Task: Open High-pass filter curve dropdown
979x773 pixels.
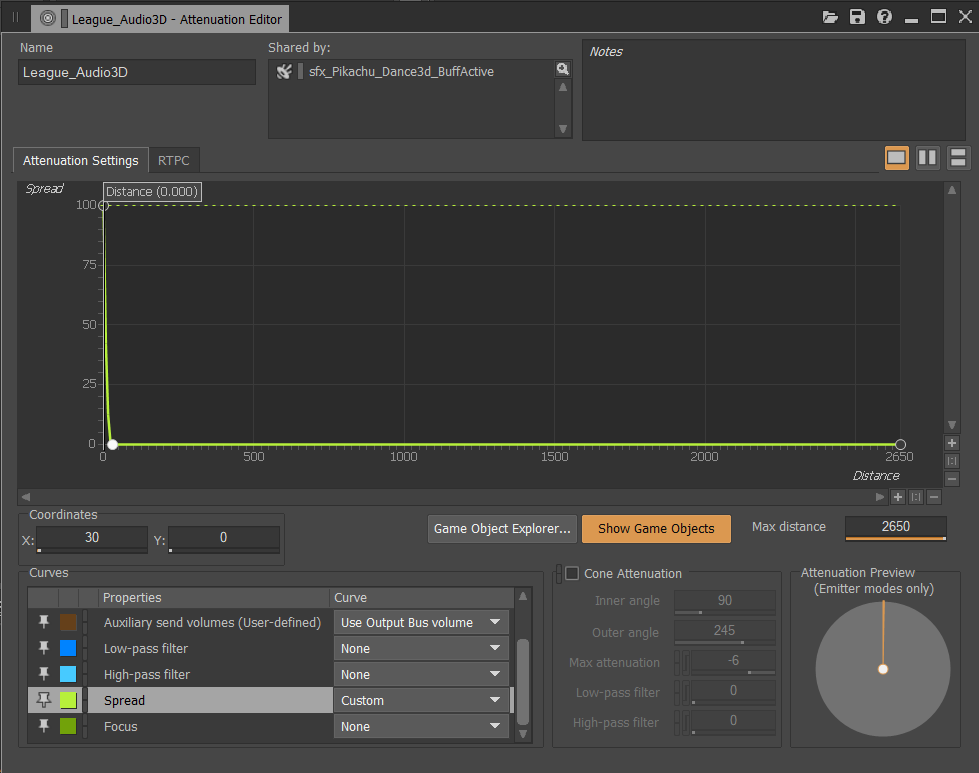Action: (x=421, y=674)
